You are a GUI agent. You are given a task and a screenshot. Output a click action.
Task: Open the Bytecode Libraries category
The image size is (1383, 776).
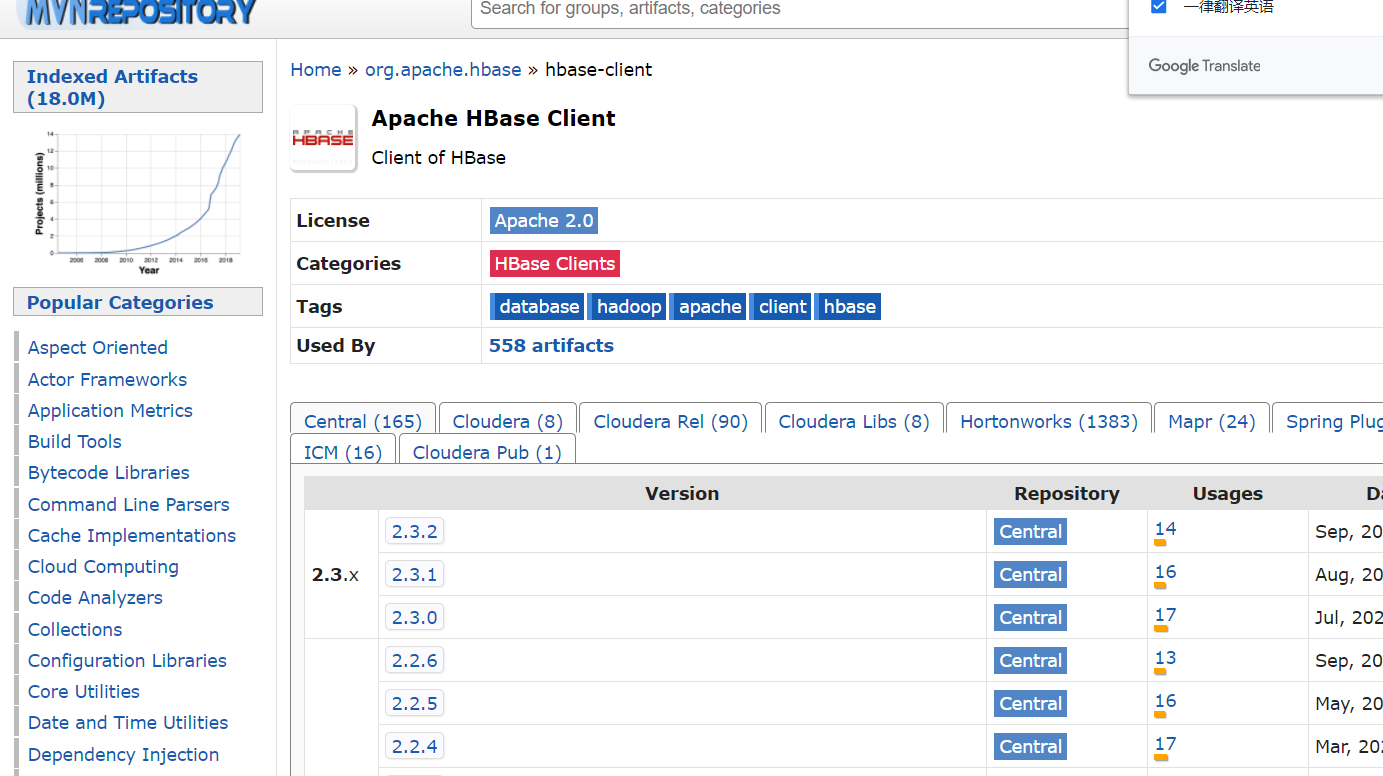coord(109,472)
